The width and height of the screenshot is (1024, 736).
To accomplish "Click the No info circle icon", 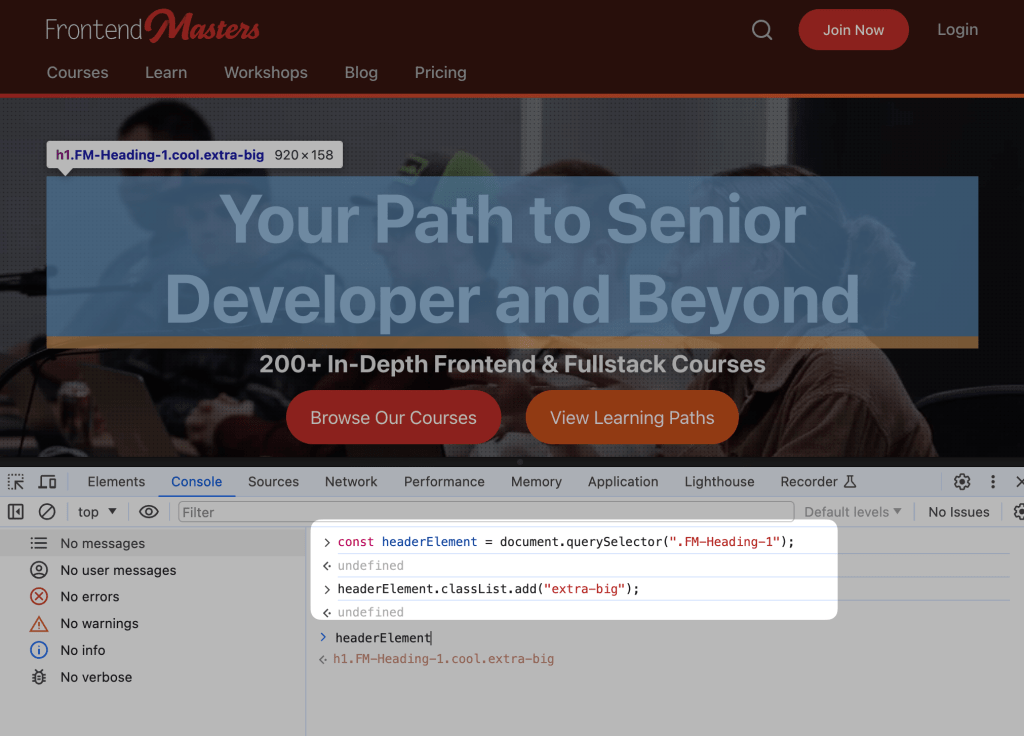I will [x=39, y=650].
